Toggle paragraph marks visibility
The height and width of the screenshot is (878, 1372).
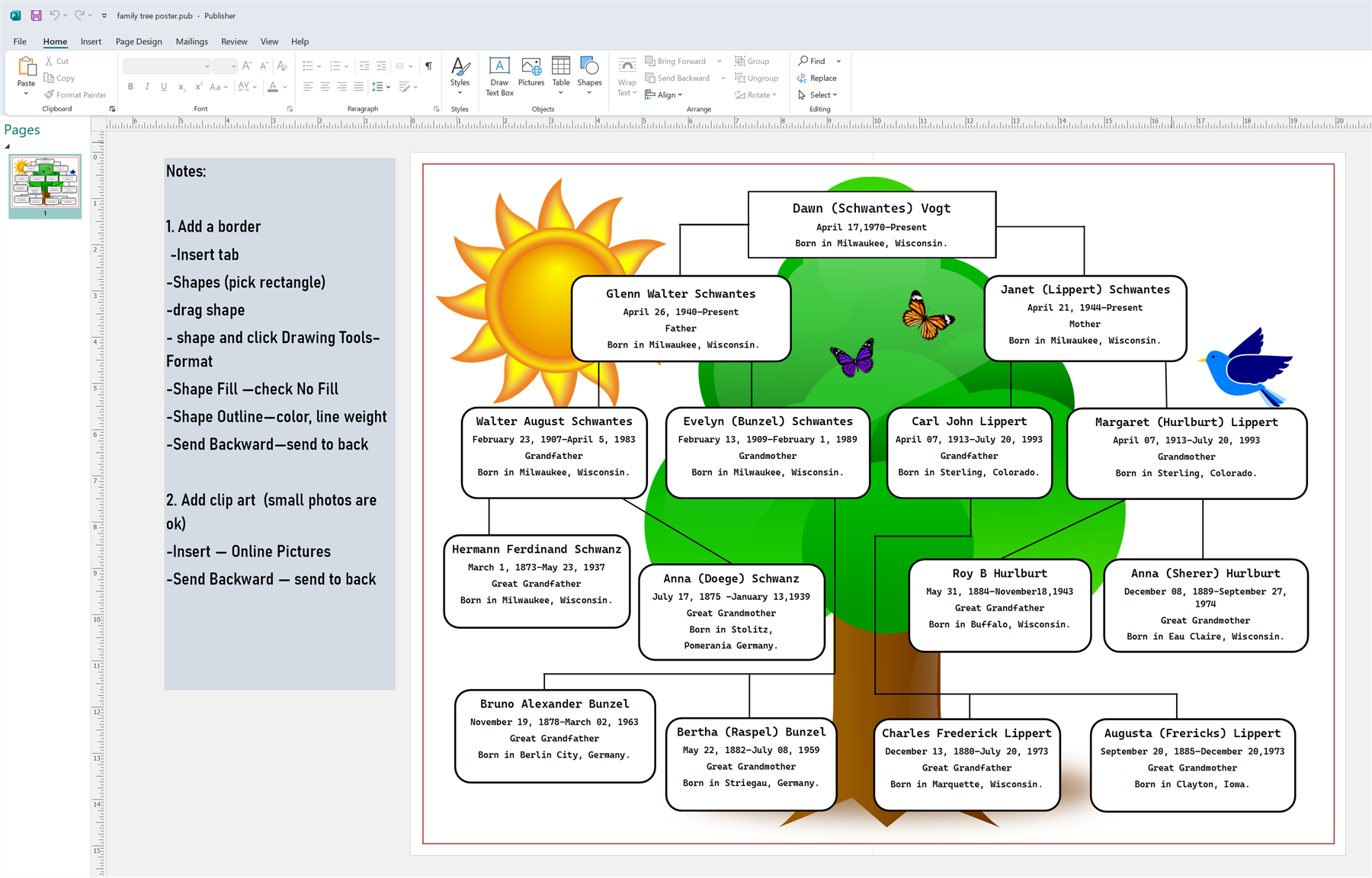coord(429,65)
